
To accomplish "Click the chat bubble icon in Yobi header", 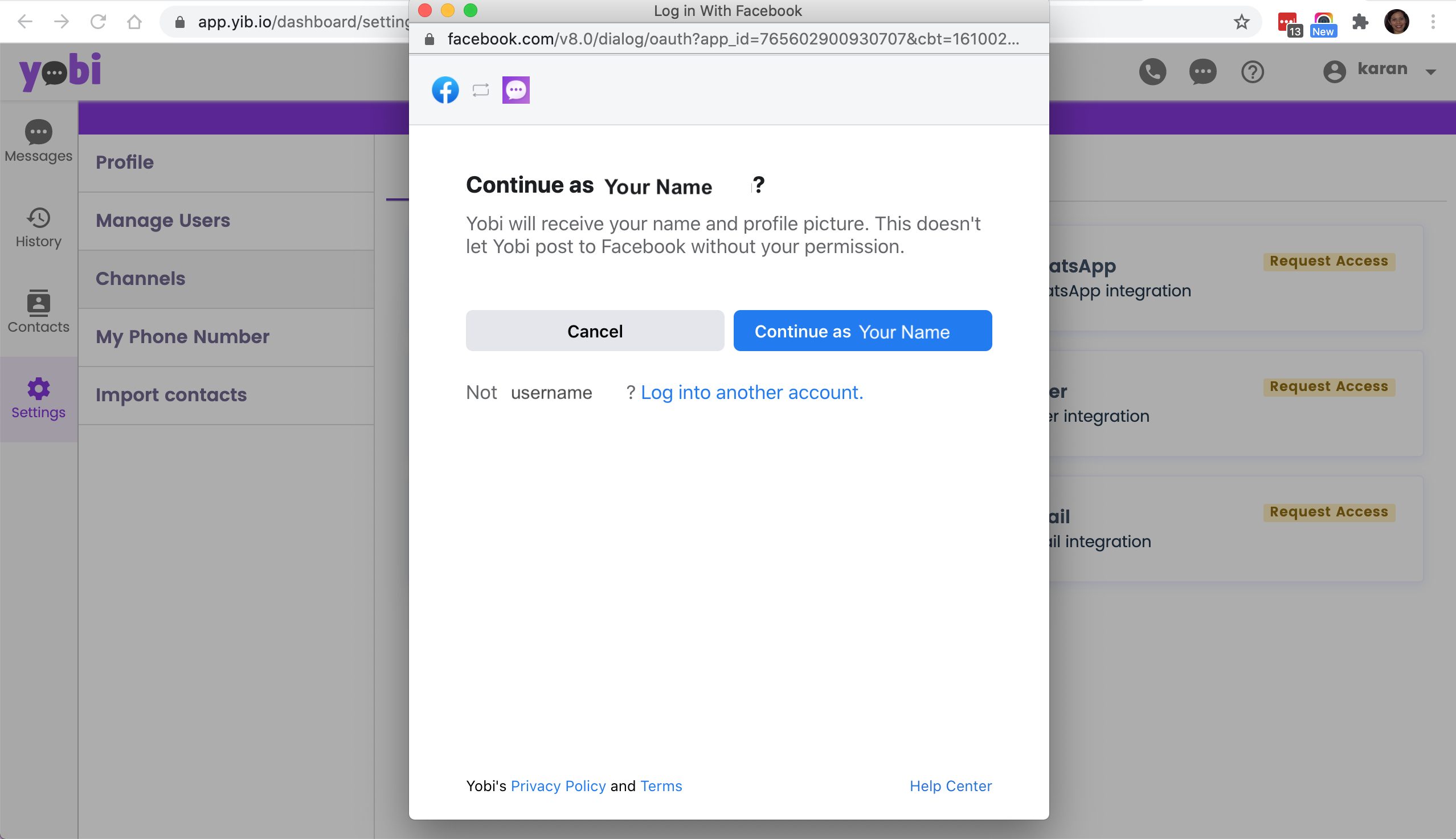I will point(1203,72).
